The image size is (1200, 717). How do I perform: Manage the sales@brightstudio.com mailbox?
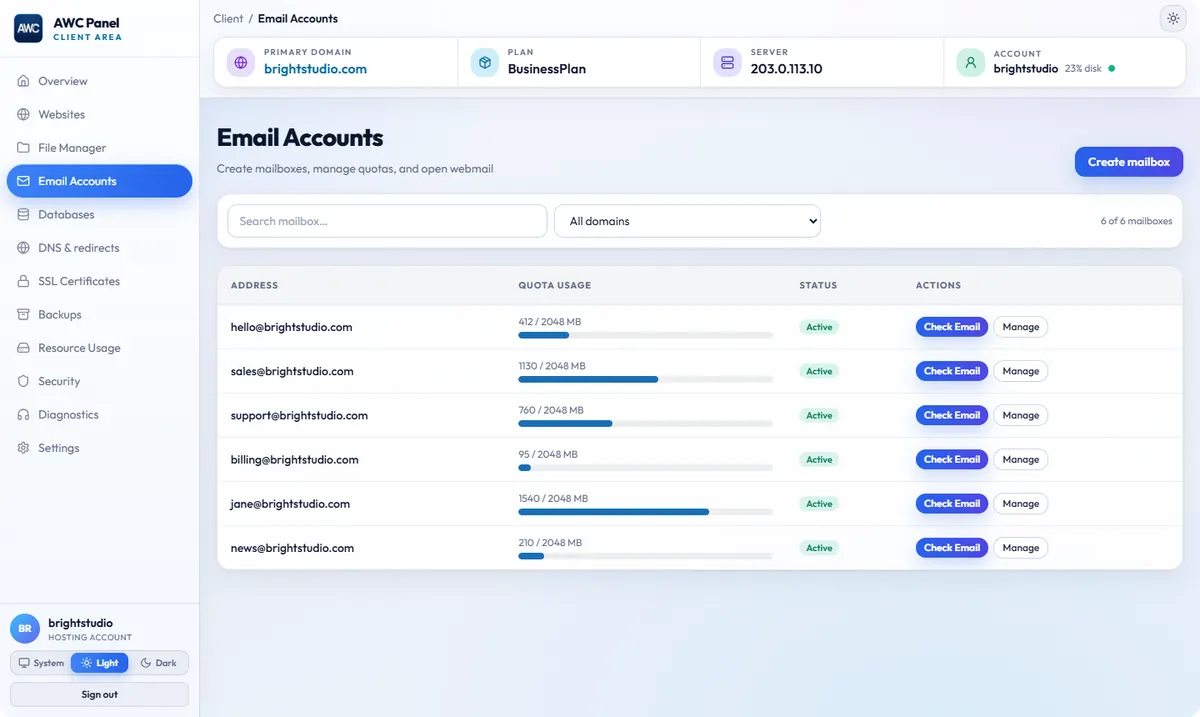click(x=1021, y=371)
